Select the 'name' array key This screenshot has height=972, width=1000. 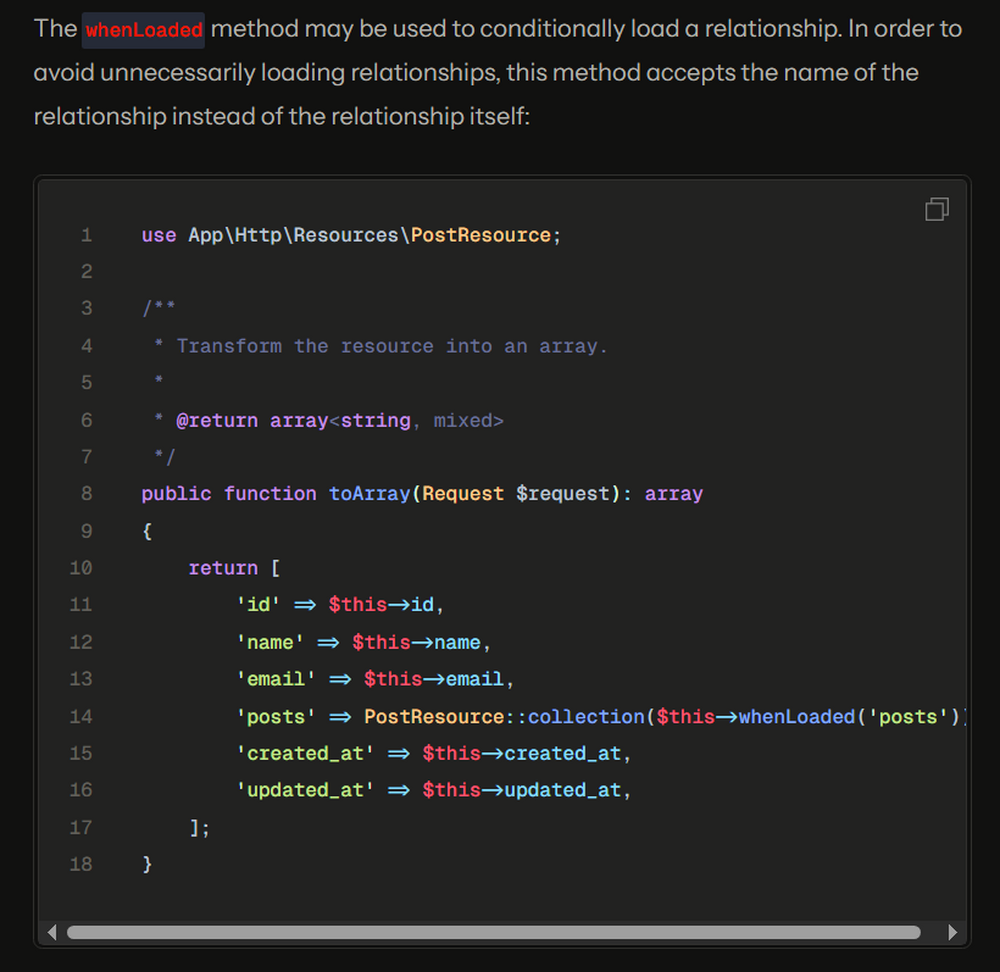click(x=270, y=642)
